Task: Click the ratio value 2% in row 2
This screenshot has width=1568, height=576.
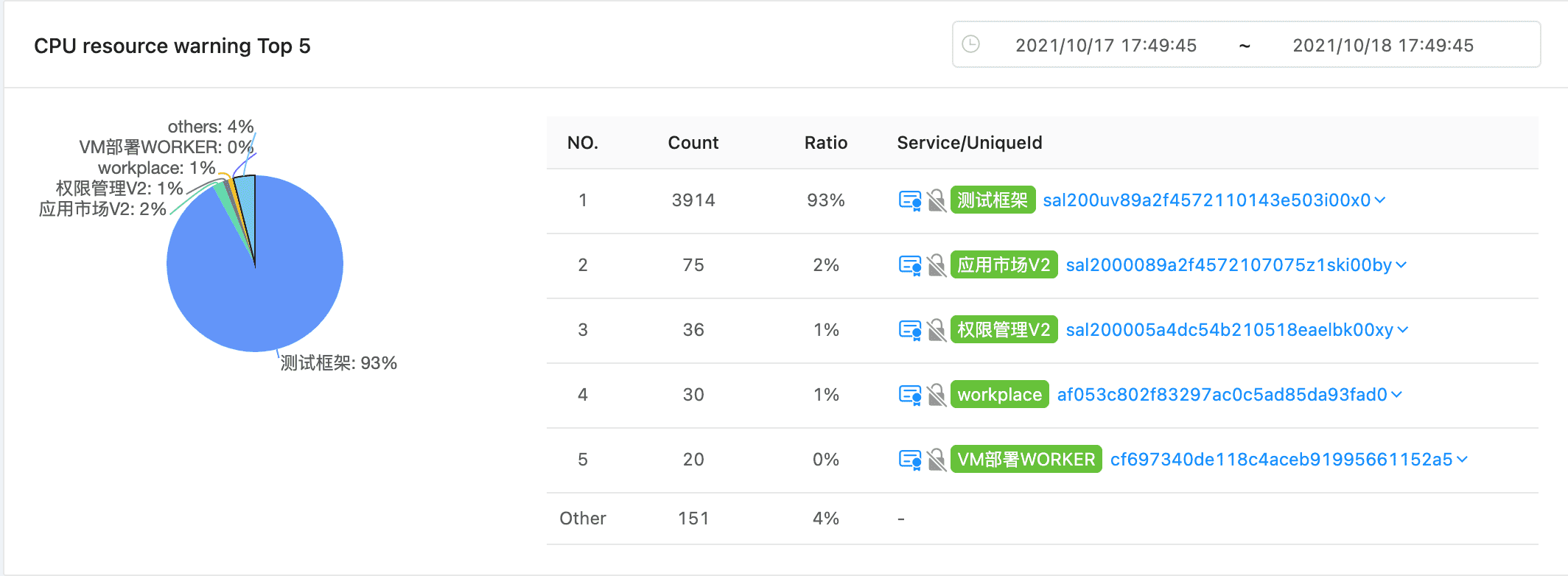Action: tap(826, 265)
